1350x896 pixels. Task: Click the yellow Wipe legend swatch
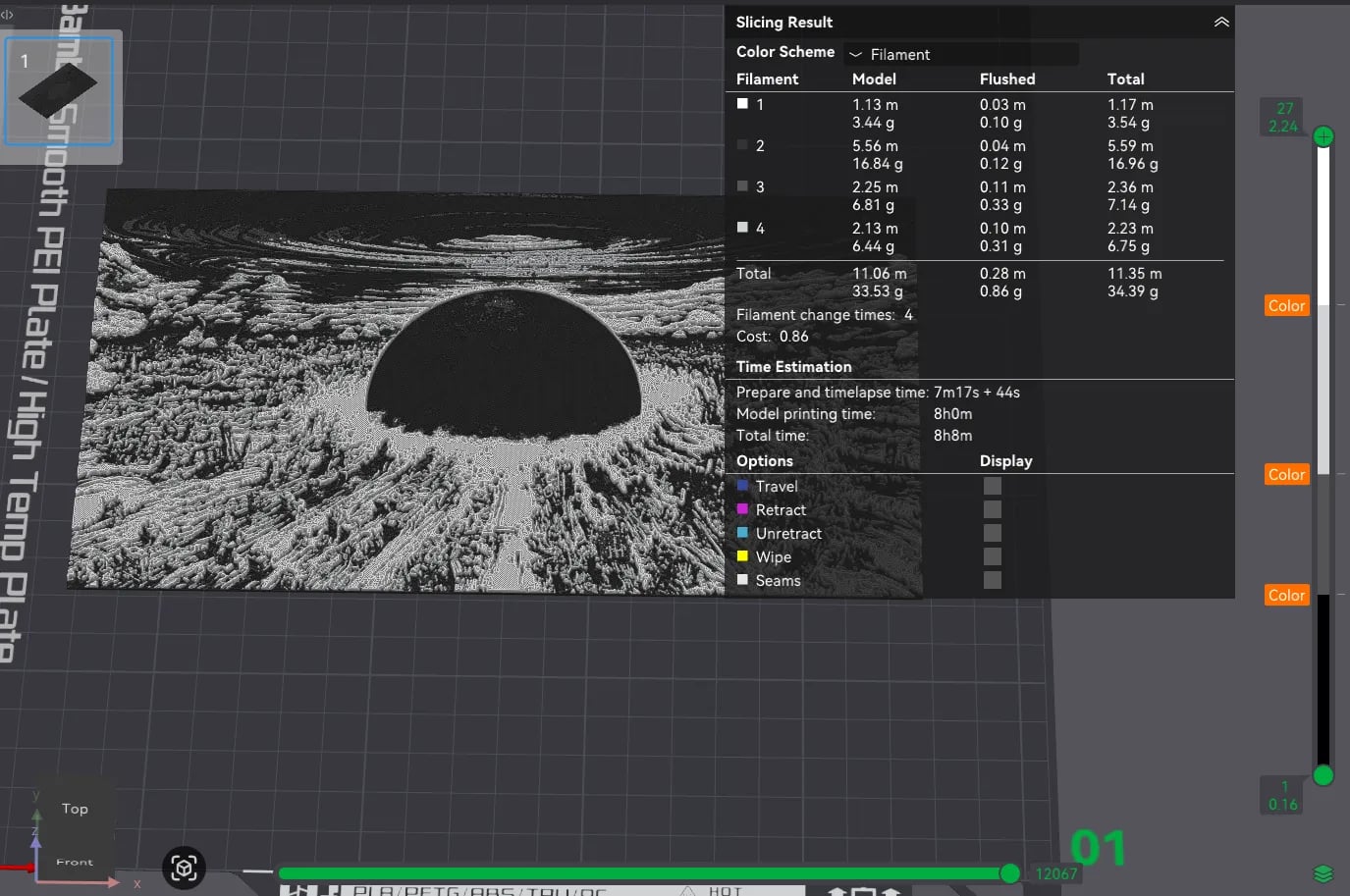742,555
